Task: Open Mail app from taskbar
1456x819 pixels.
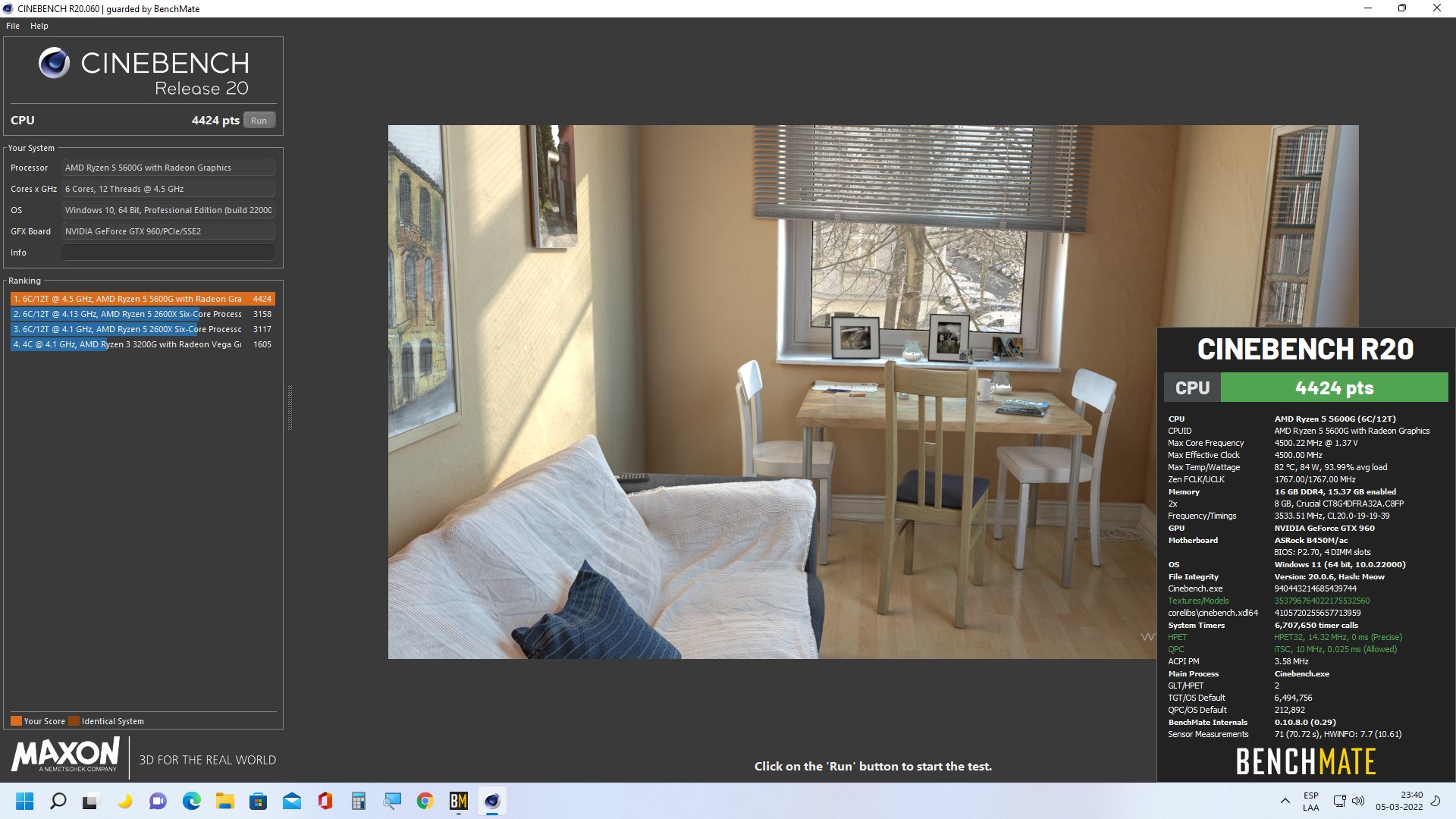Action: (291, 801)
